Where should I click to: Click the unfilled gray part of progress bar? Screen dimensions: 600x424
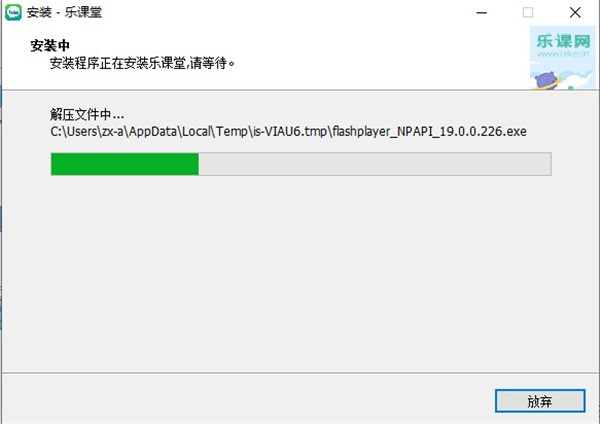pyautogui.click(x=375, y=164)
